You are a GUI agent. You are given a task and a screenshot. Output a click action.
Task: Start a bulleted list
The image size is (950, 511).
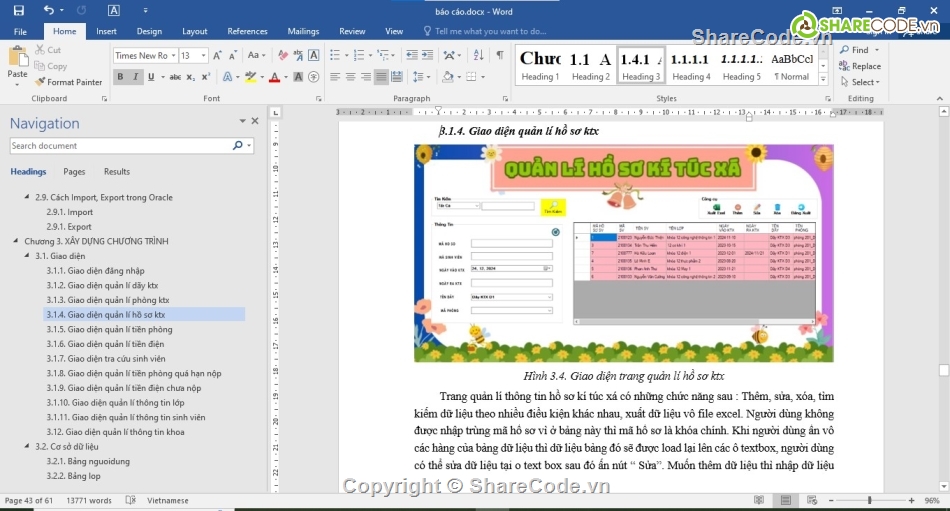335,56
